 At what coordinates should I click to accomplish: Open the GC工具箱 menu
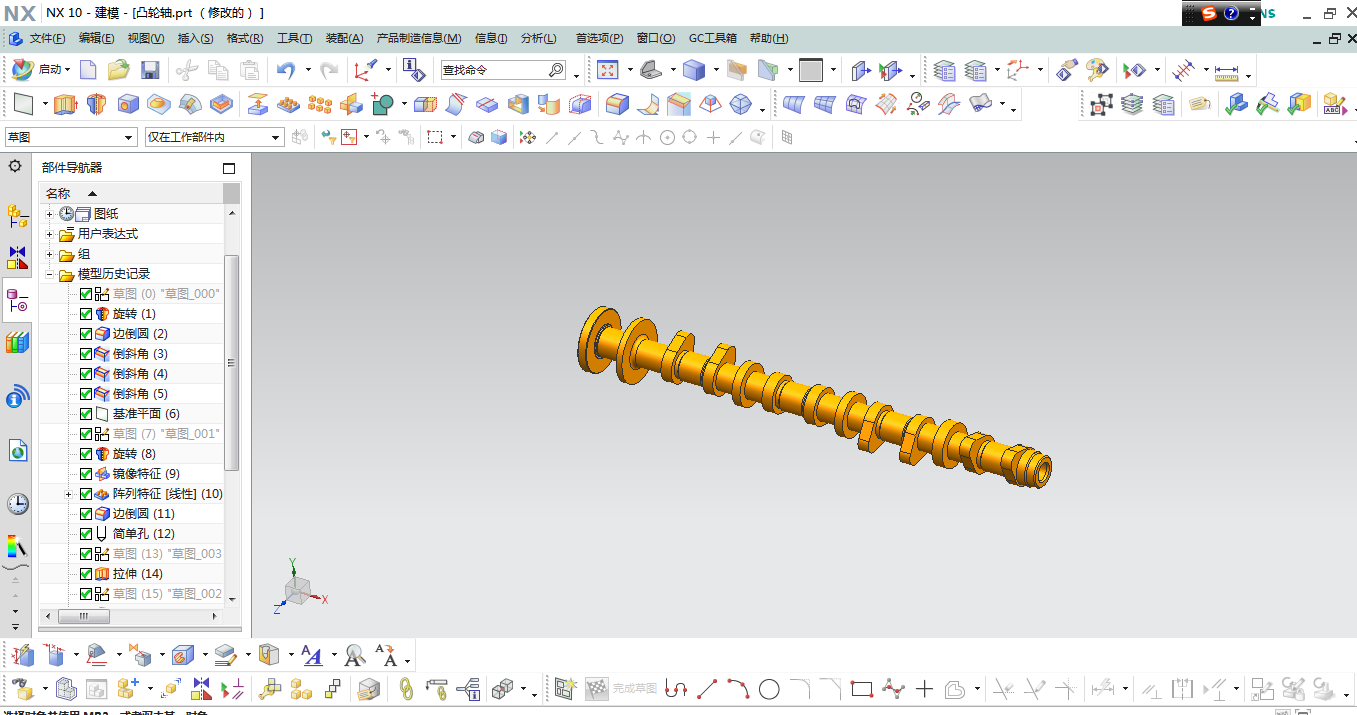coord(712,38)
